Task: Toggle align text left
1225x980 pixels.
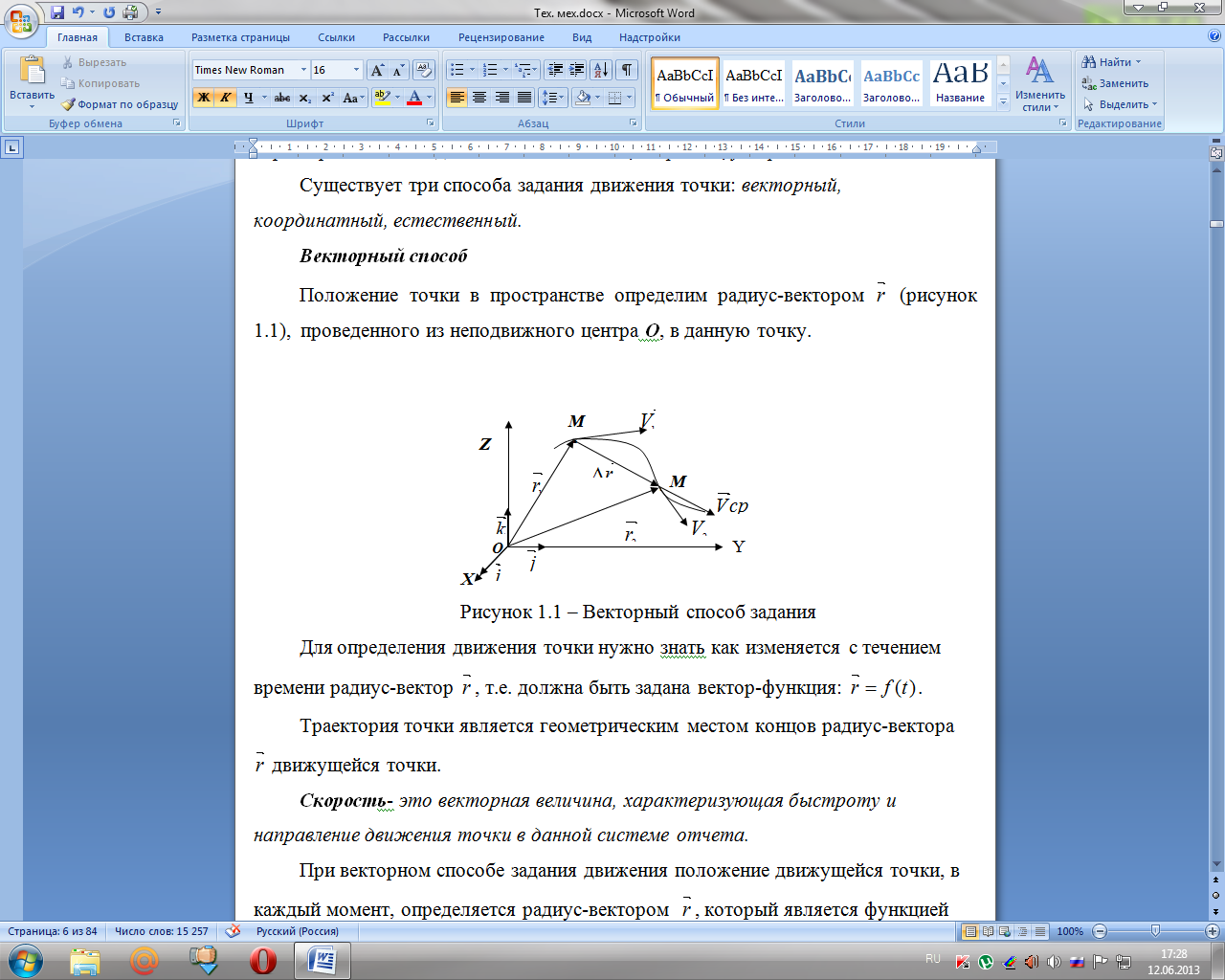Action: pos(457,98)
